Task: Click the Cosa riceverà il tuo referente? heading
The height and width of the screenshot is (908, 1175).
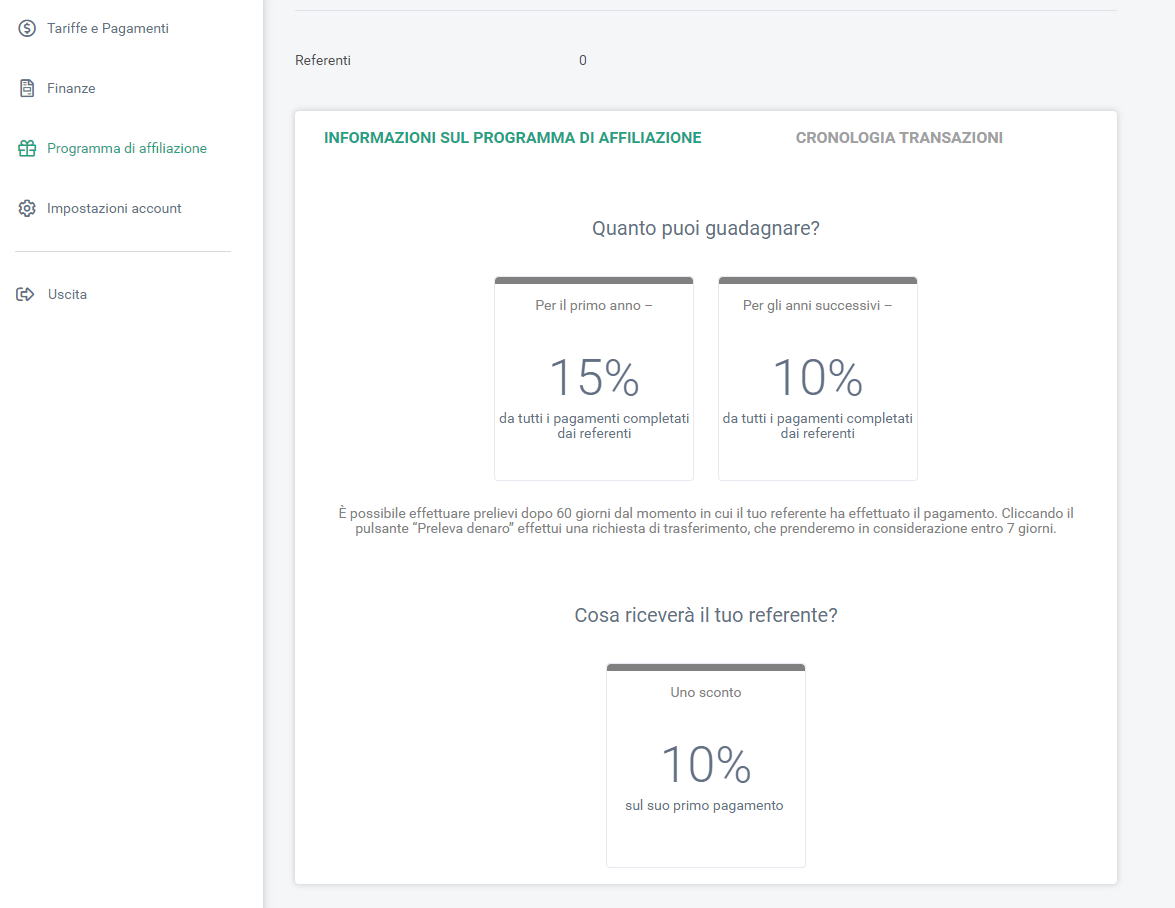Action: coord(706,615)
